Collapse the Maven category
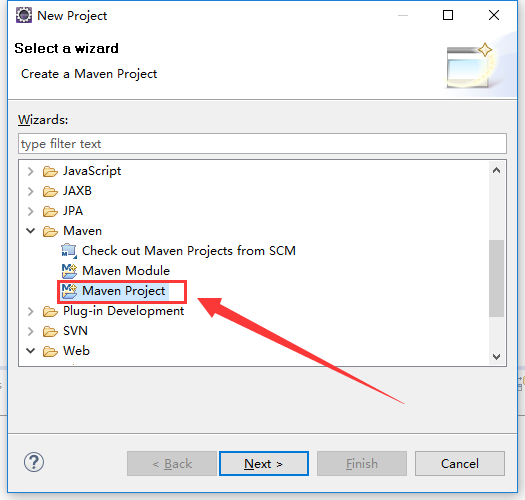The width and height of the screenshot is (525, 500). coord(31,231)
